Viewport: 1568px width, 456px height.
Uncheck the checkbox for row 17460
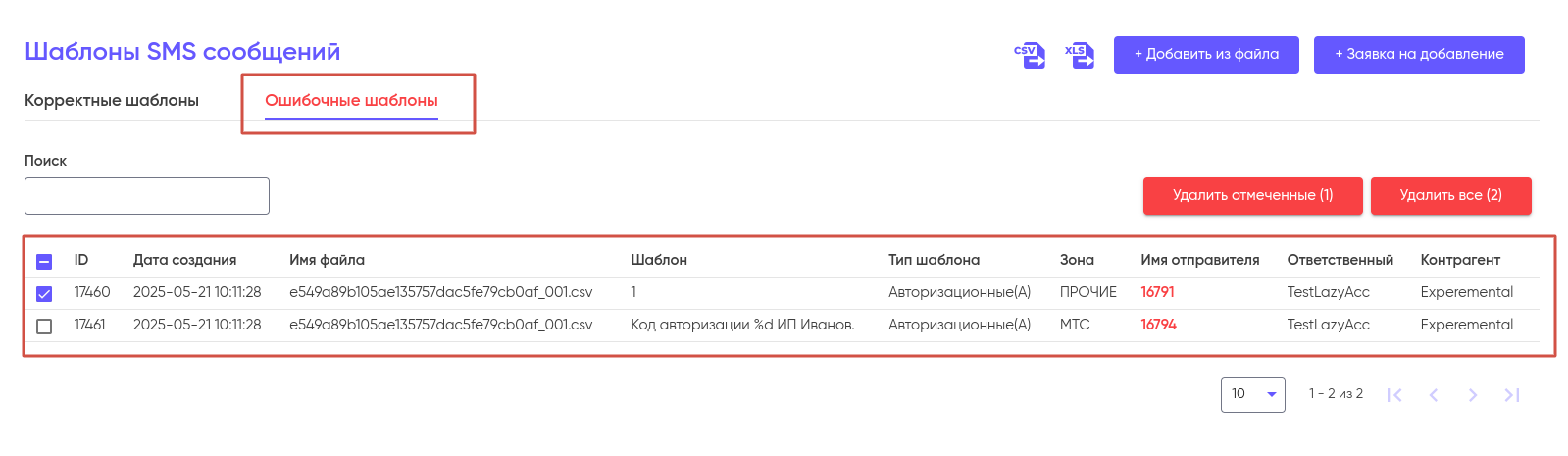44,293
